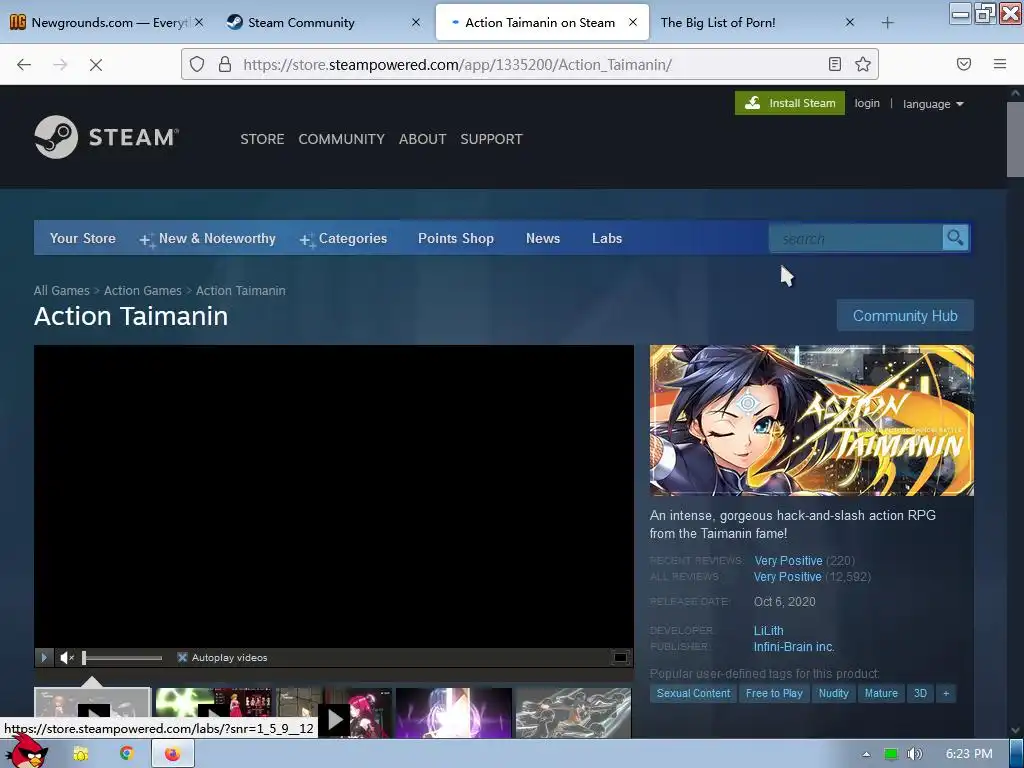Select the Sexual Content tag
Screen dimensions: 1024x768
(x=693, y=694)
